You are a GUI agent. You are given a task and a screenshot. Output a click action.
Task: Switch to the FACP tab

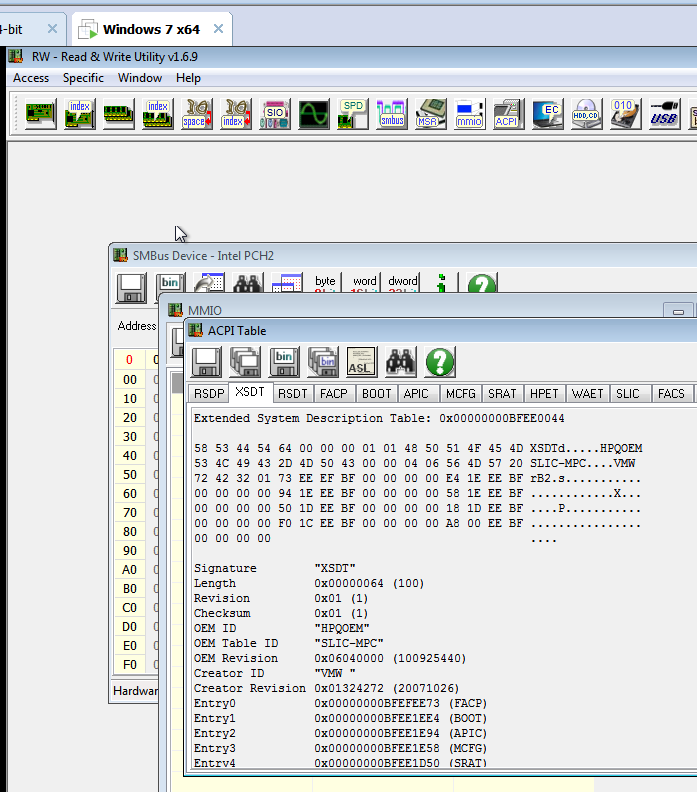334,393
